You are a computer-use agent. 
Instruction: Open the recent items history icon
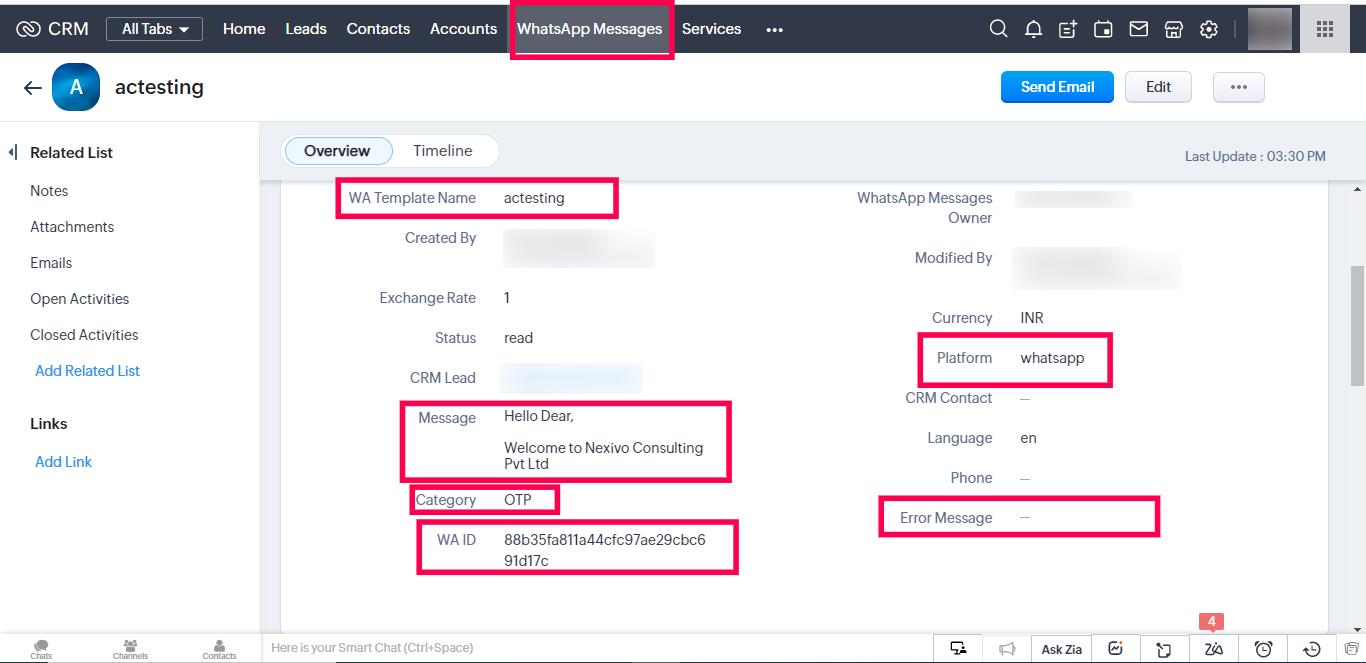1312,649
